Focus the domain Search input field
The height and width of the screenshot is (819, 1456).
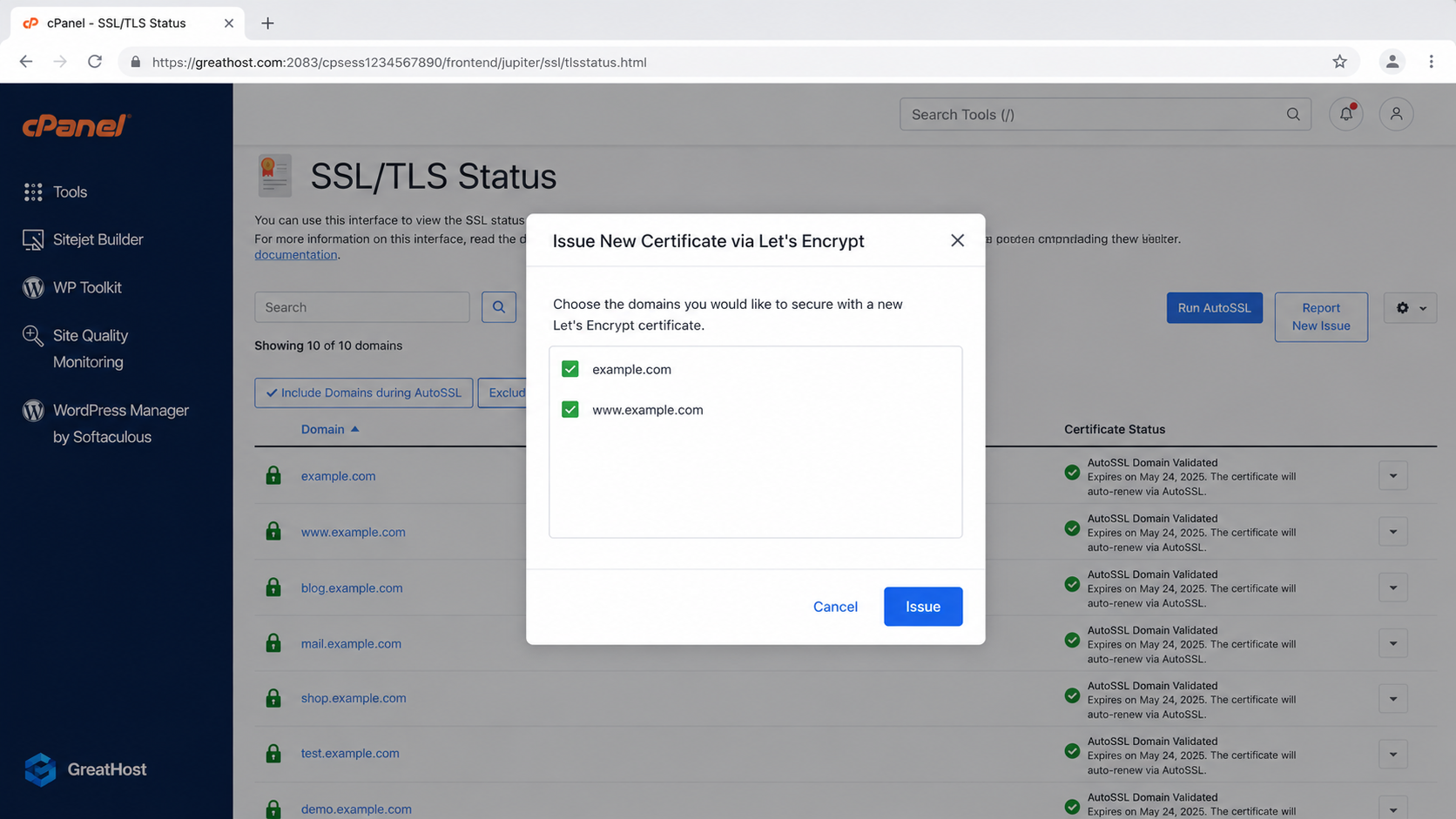[x=362, y=307]
